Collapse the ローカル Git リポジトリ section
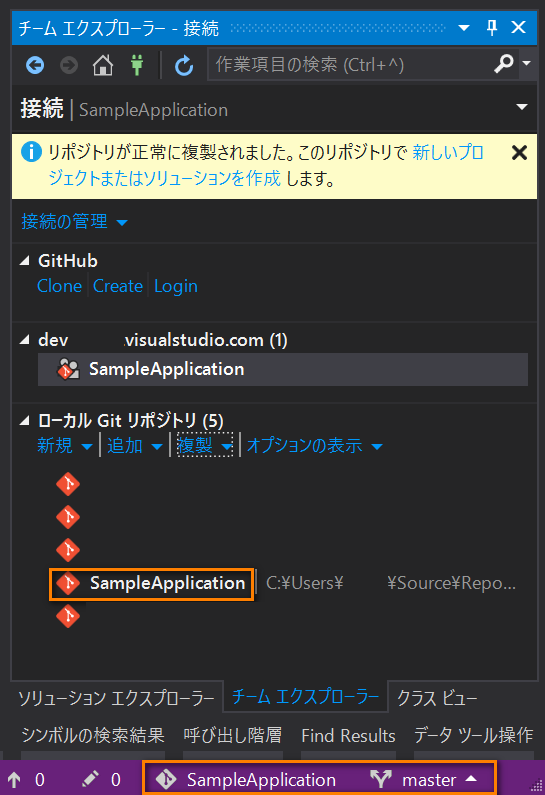 click(24, 420)
